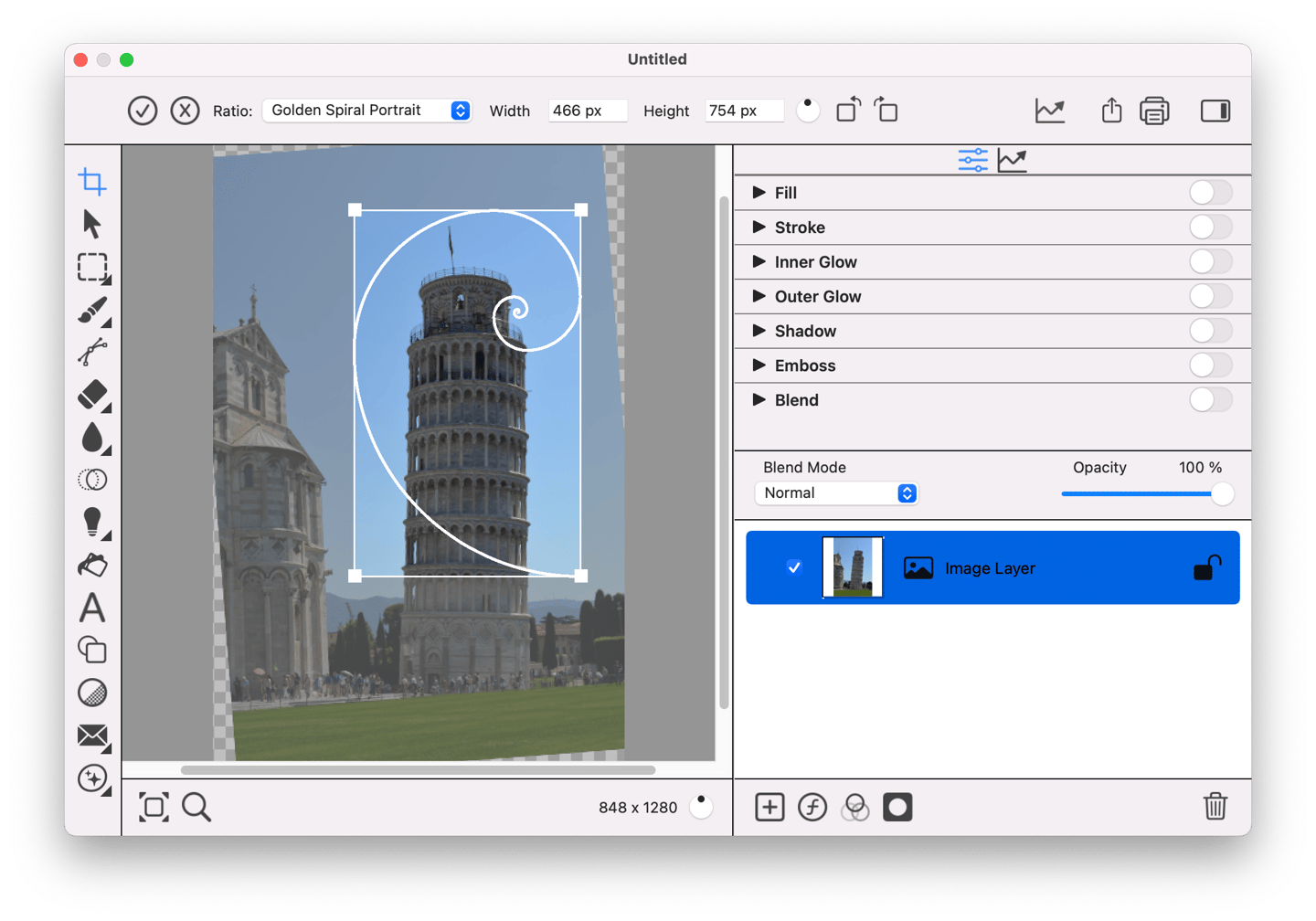The image size is (1316, 921).
Task: Expand the Inner Glow section
Action: 759,261
